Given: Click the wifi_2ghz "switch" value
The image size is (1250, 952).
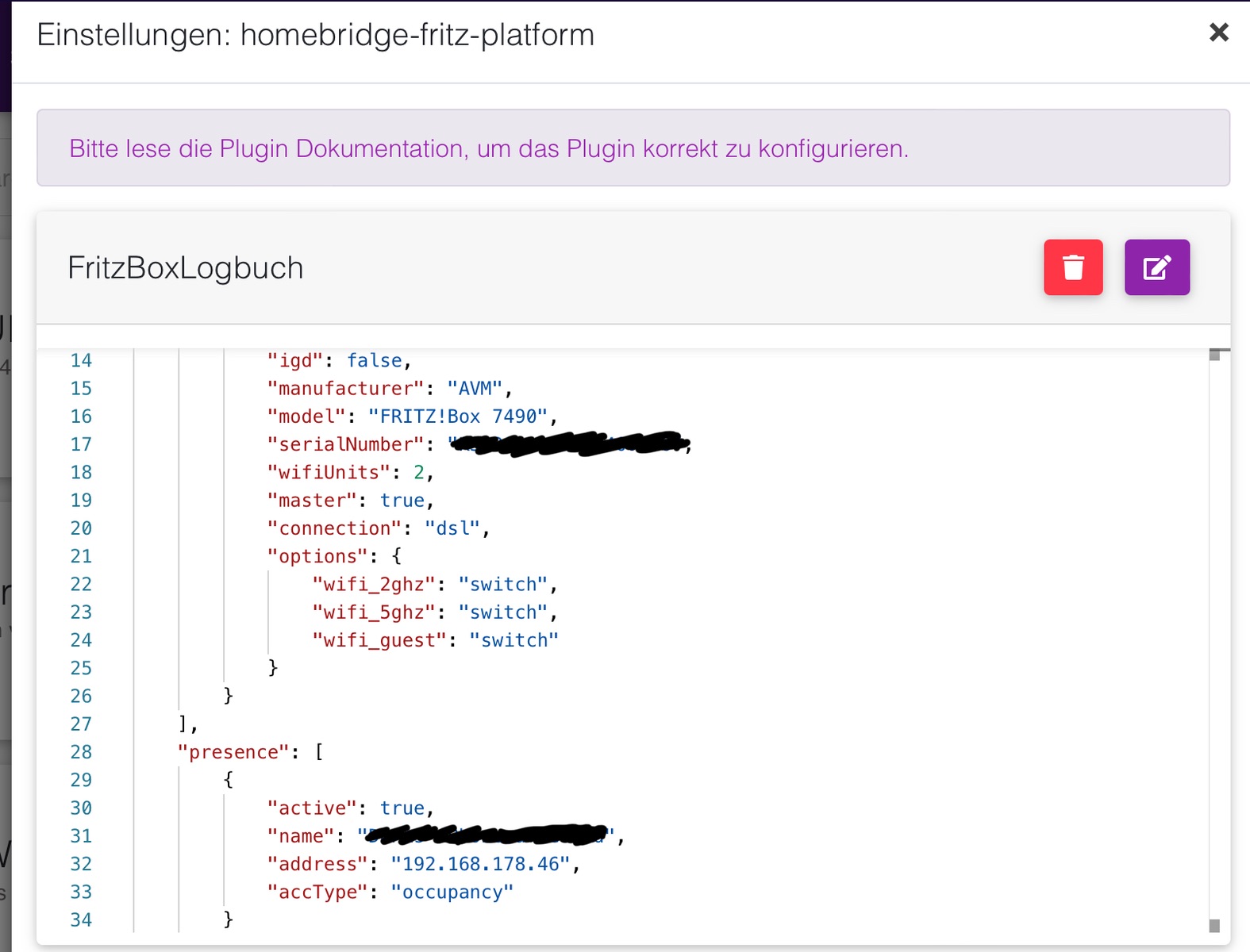Looking at the screenshot, I should click(x=503, y=585).
